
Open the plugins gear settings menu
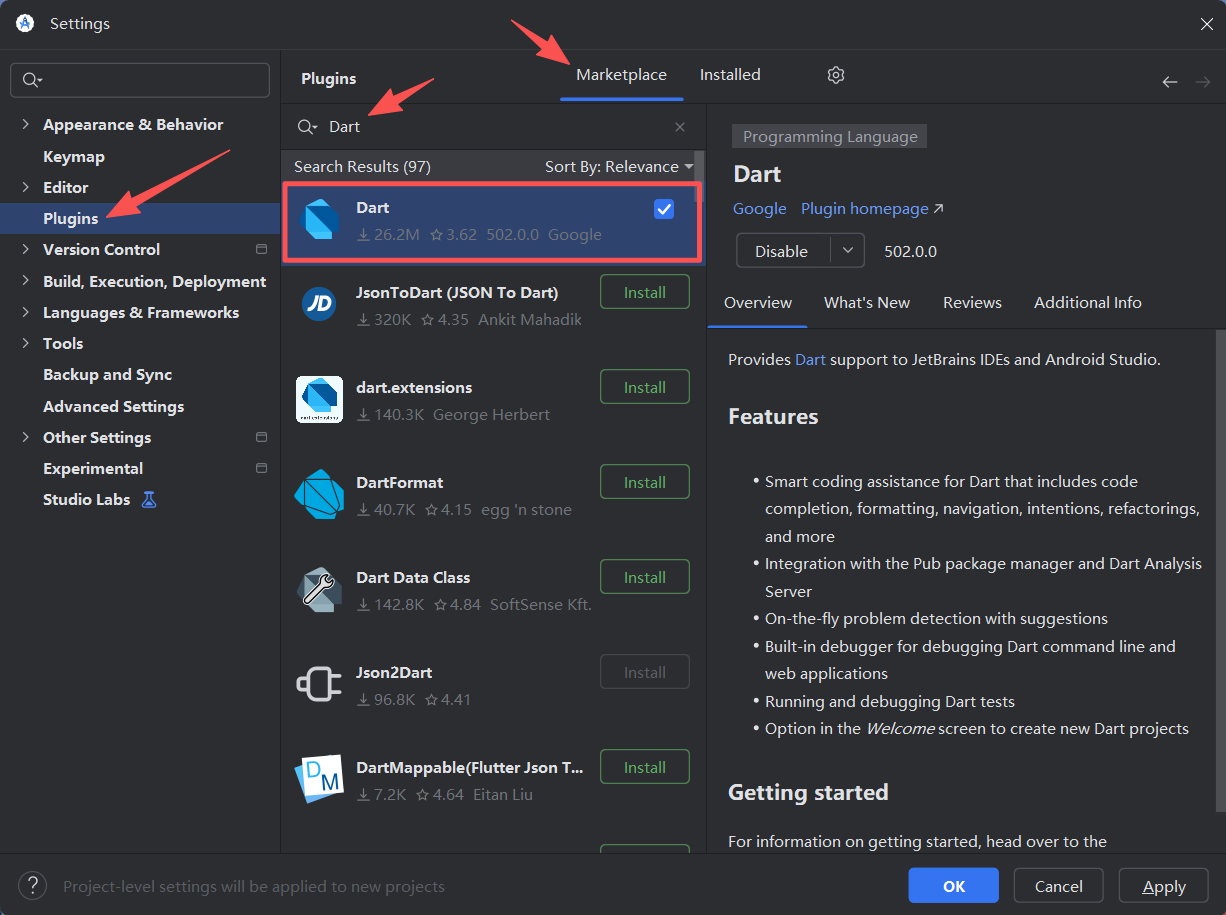tap(836, 75)
